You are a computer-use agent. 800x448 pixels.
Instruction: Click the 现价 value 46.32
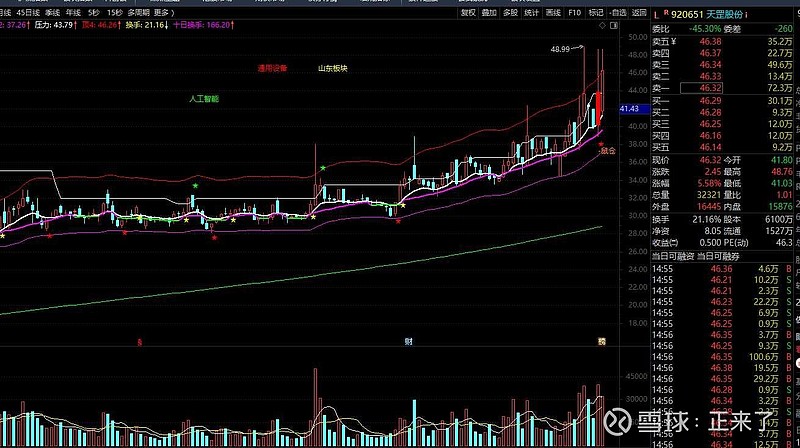pyautogui.click(x=710, y=160)
